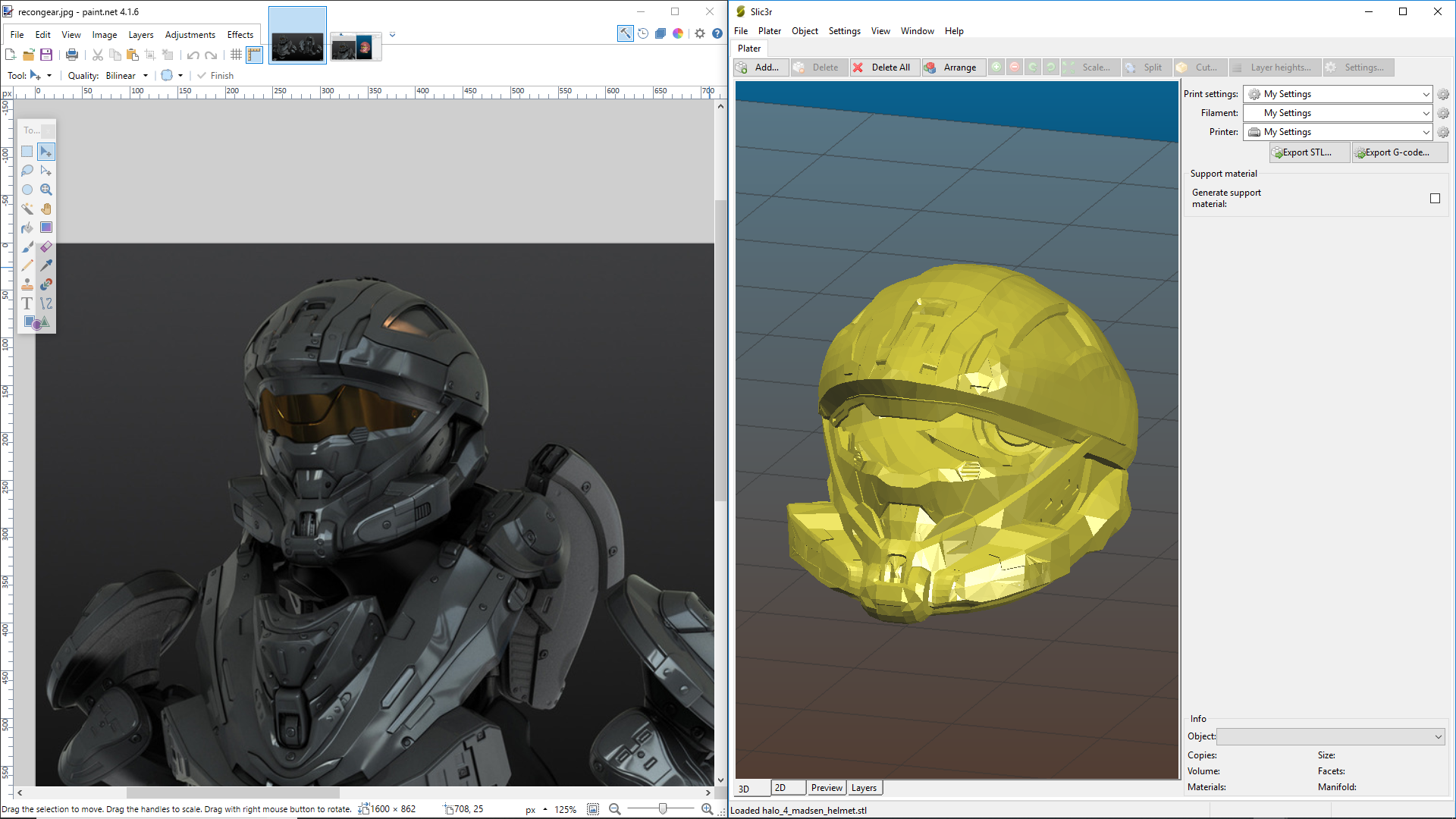
Task: Select the Move Selection tool
Action: click(x=46, y=171)
